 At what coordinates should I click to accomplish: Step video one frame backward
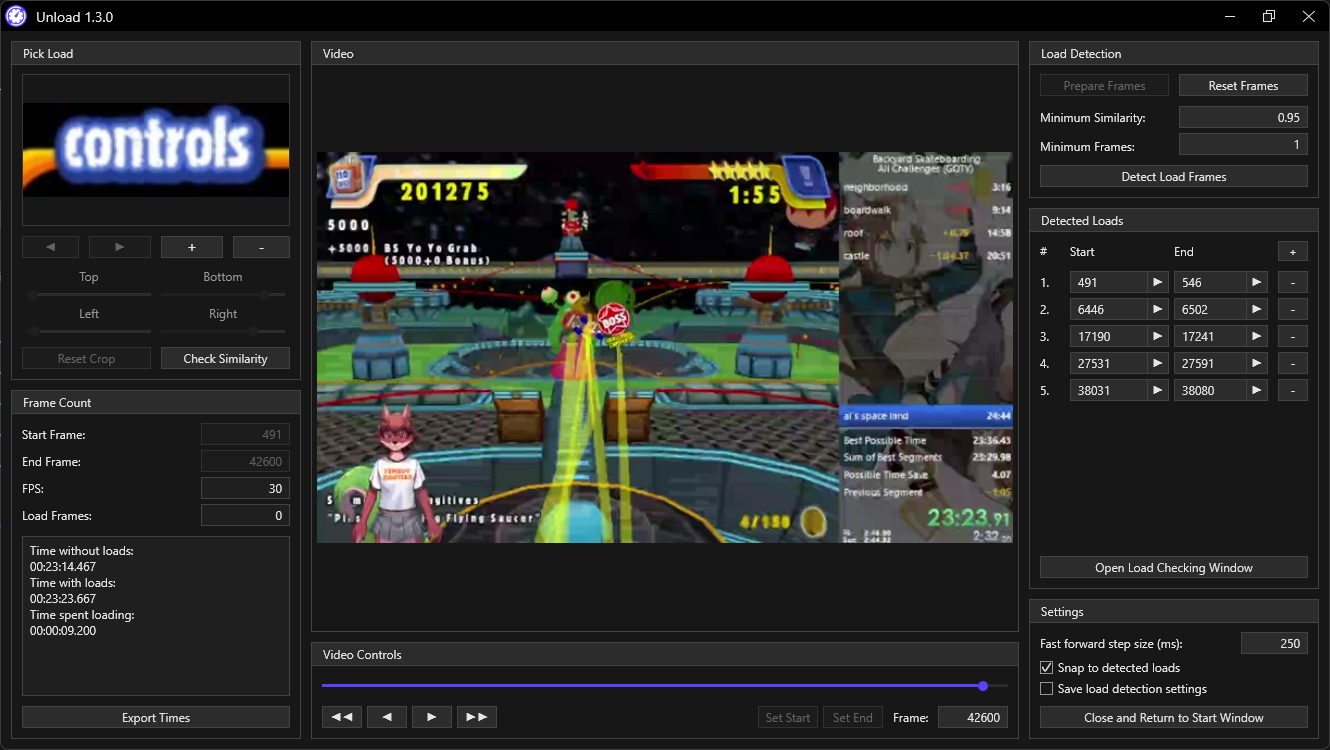pos(387,717)
